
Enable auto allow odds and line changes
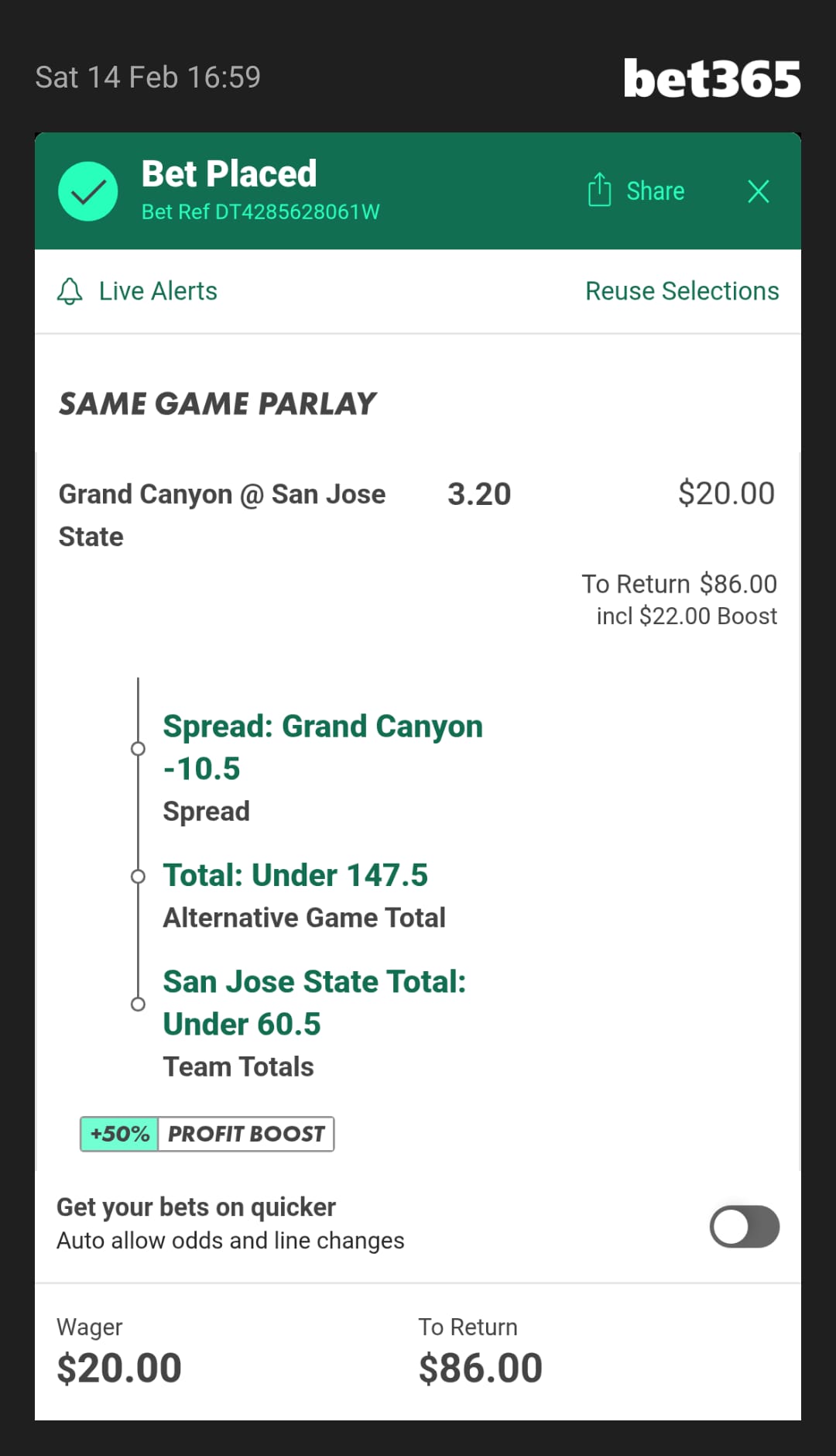pos(744,1227)
